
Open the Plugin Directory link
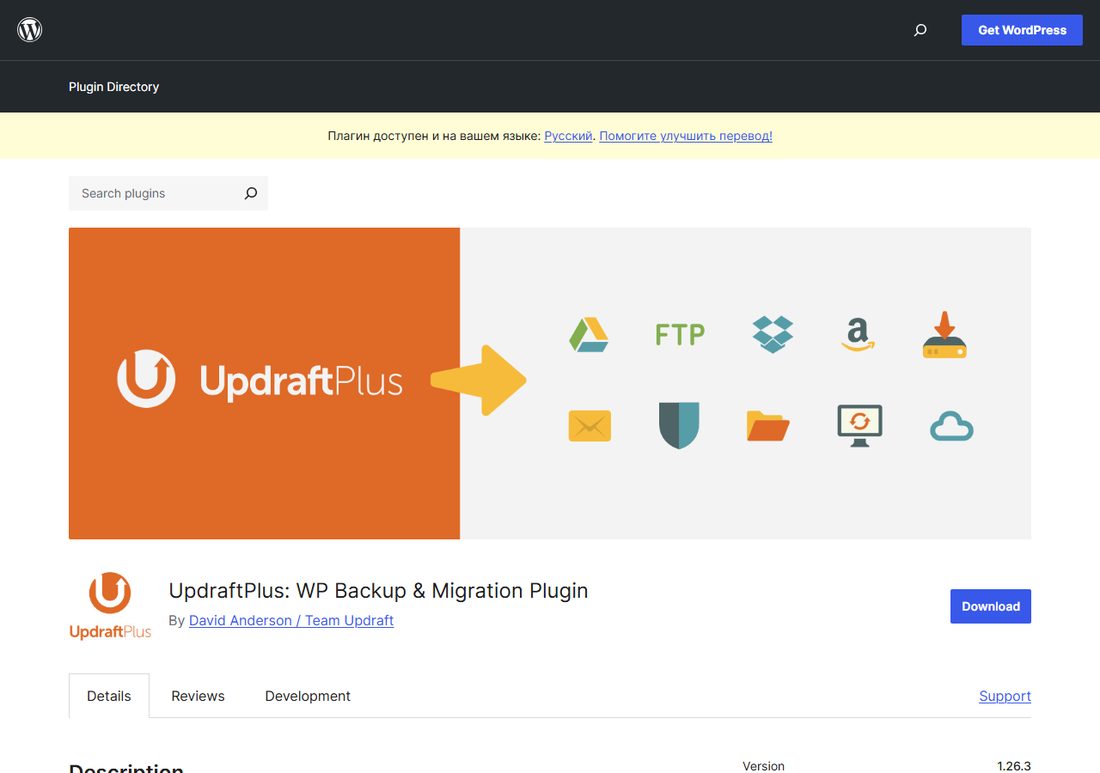click(114, 86)
